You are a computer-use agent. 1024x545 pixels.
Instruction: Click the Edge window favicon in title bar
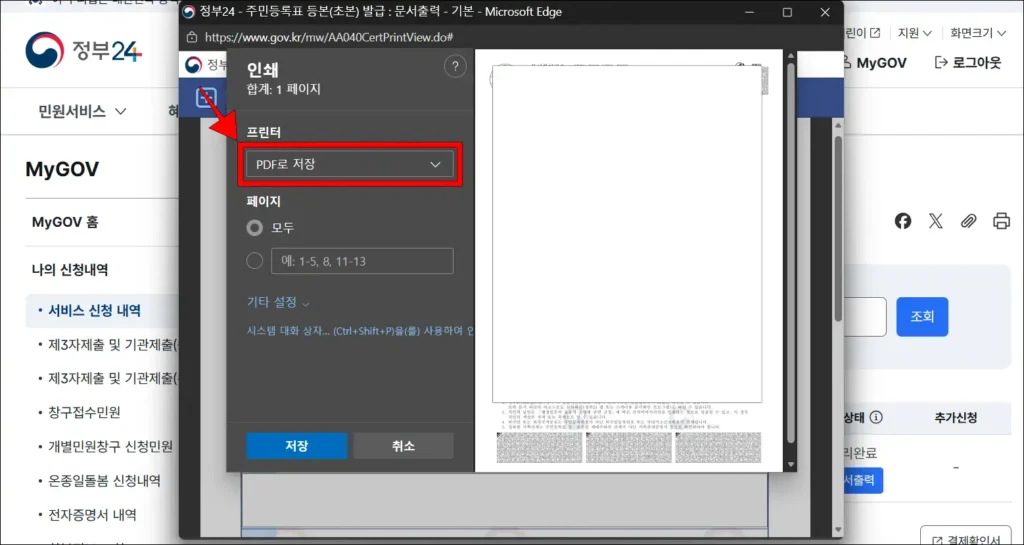tap(189, 12)
